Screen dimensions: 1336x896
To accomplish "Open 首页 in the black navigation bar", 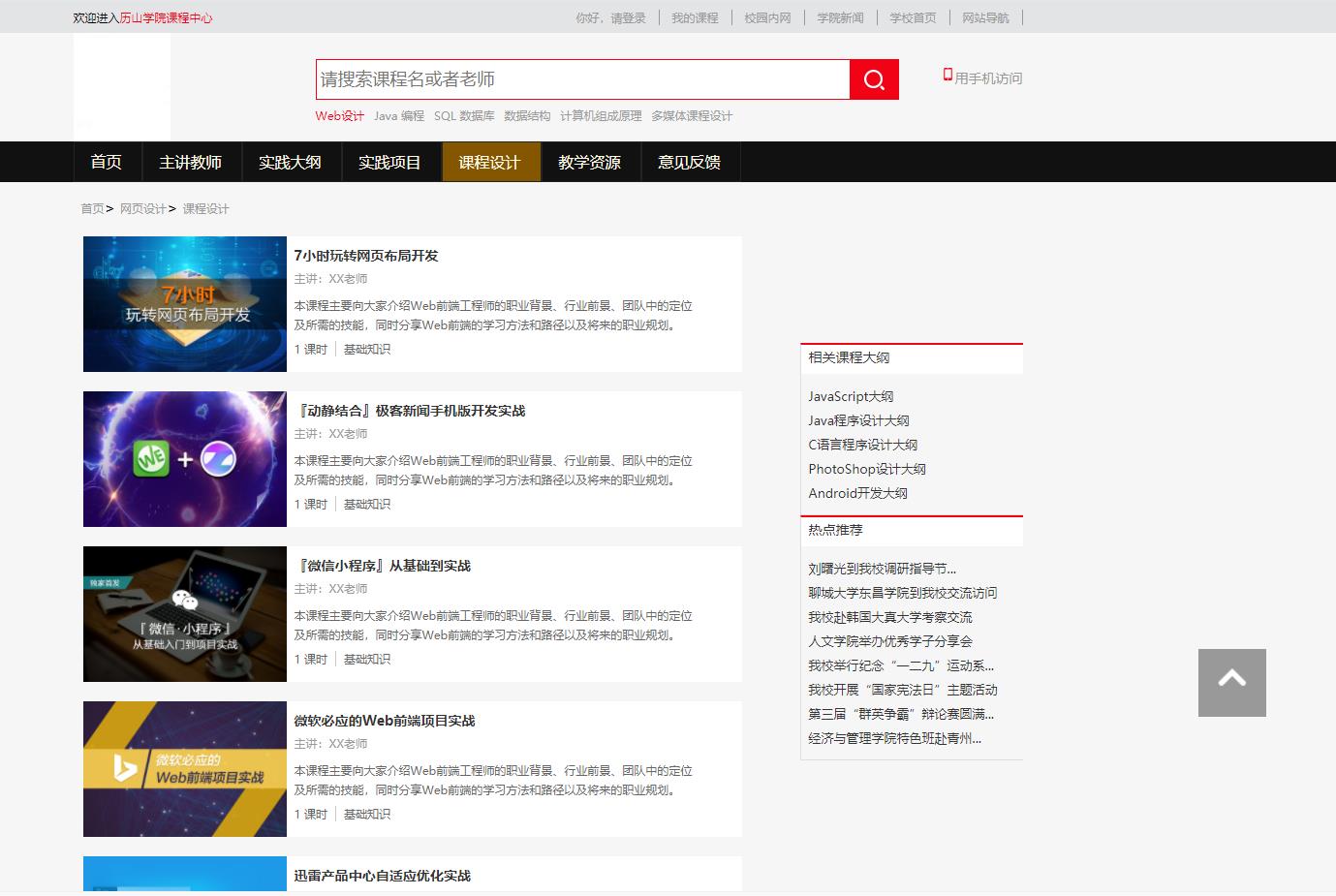I will click(107, 162).
